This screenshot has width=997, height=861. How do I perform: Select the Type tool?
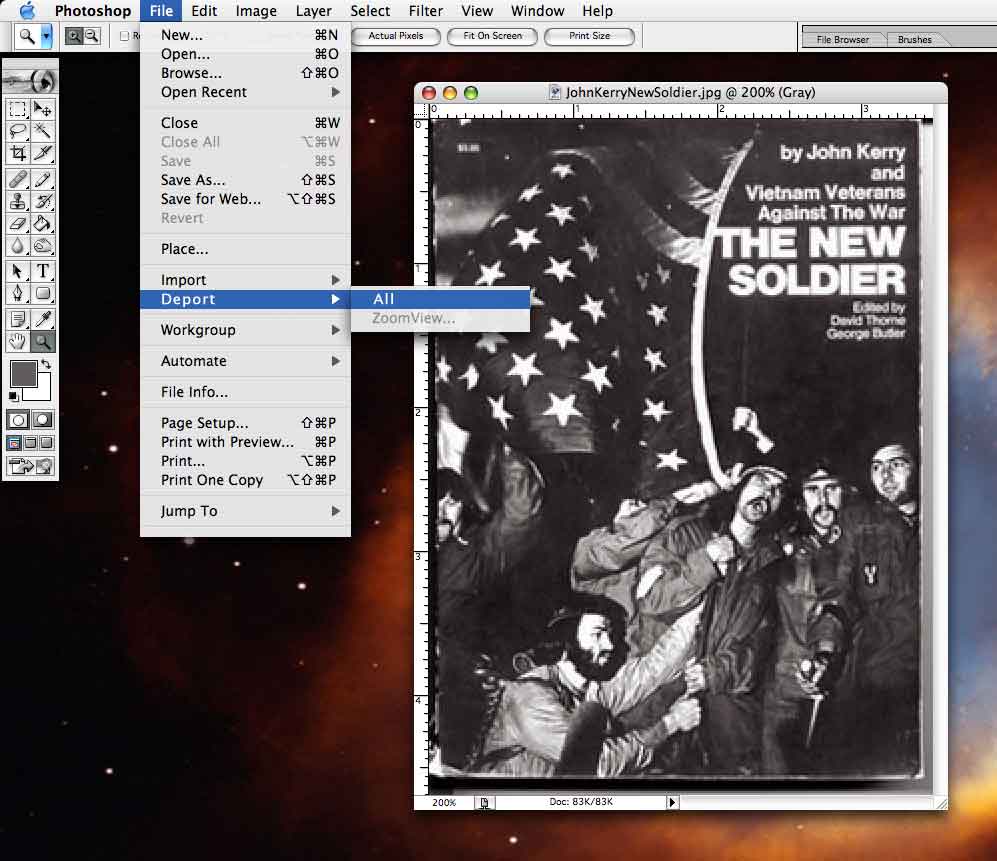[43, 272]
